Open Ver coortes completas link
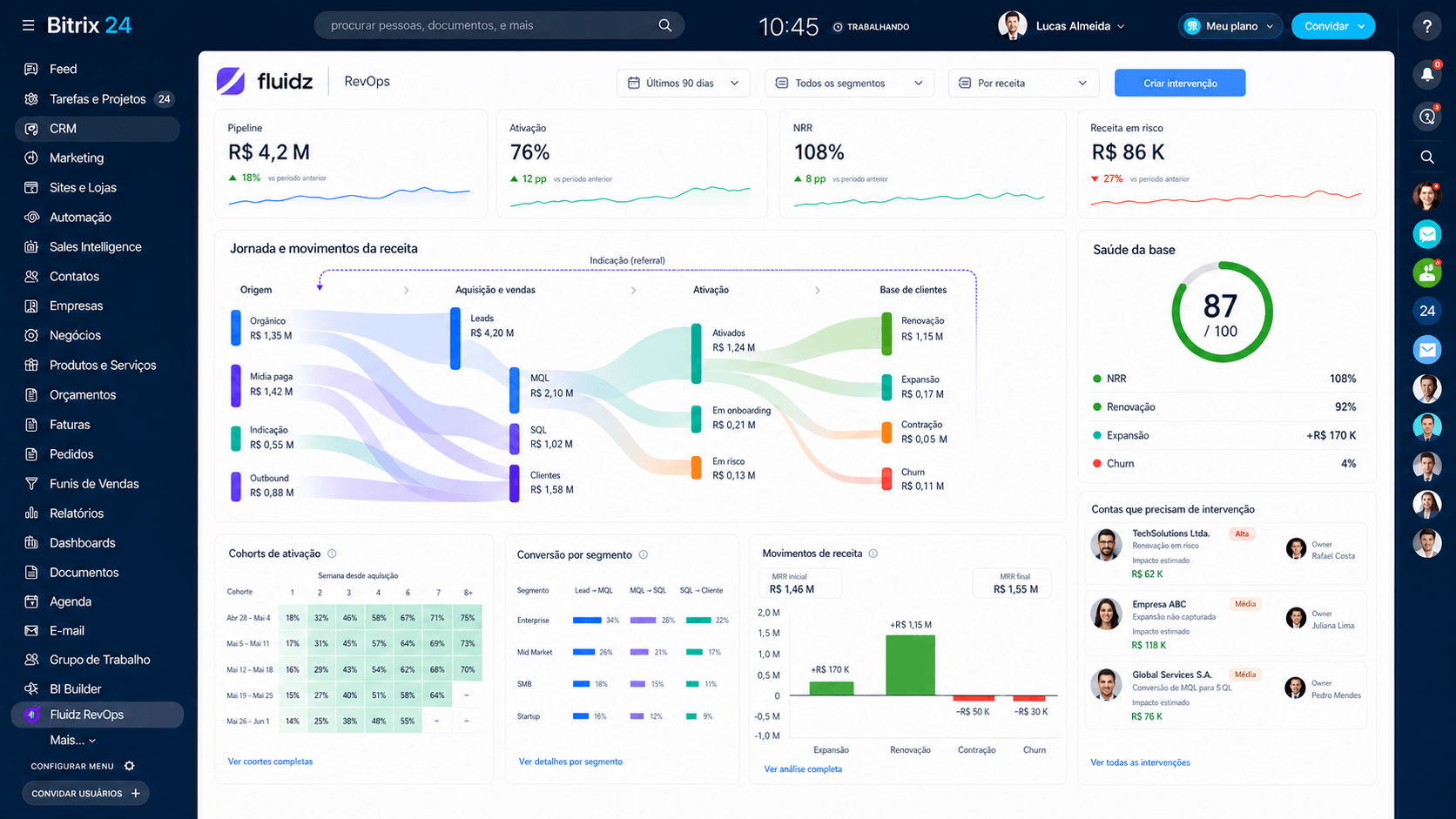 tap(270, 762)
